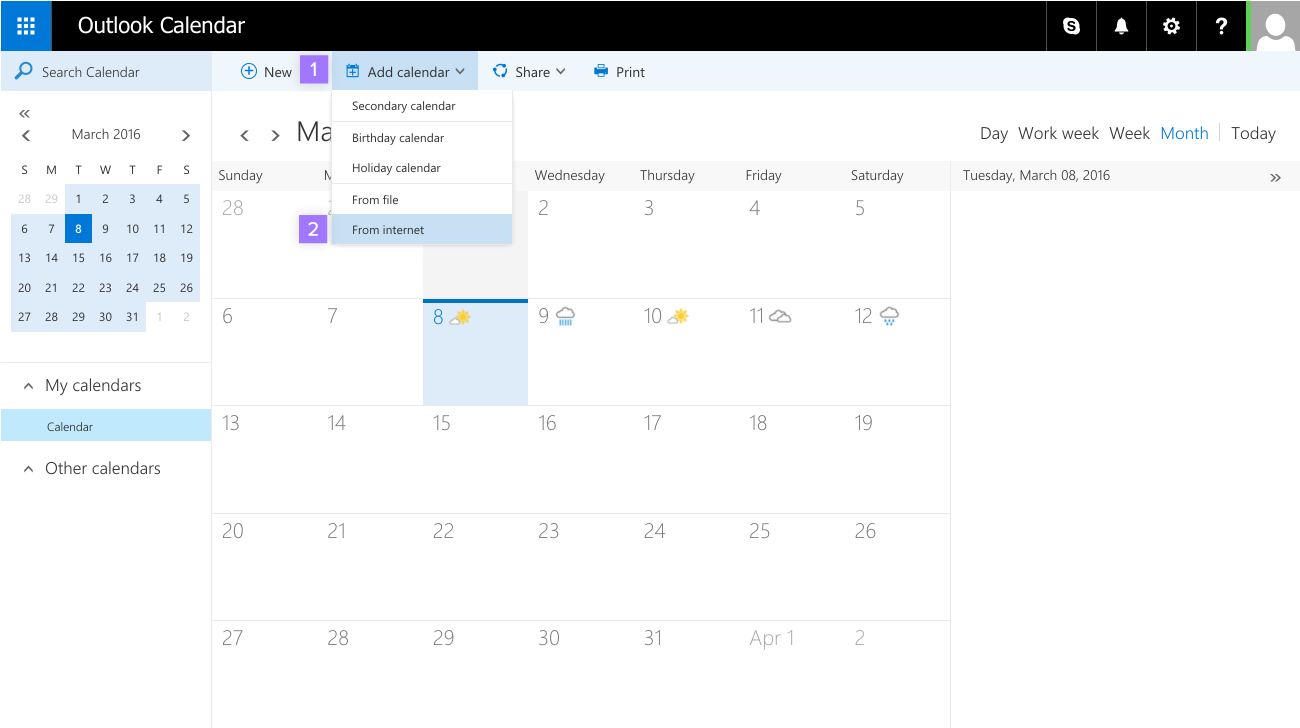Jump to Today
Screen dimensions: 1300x728
click(x=1253, y=133)
